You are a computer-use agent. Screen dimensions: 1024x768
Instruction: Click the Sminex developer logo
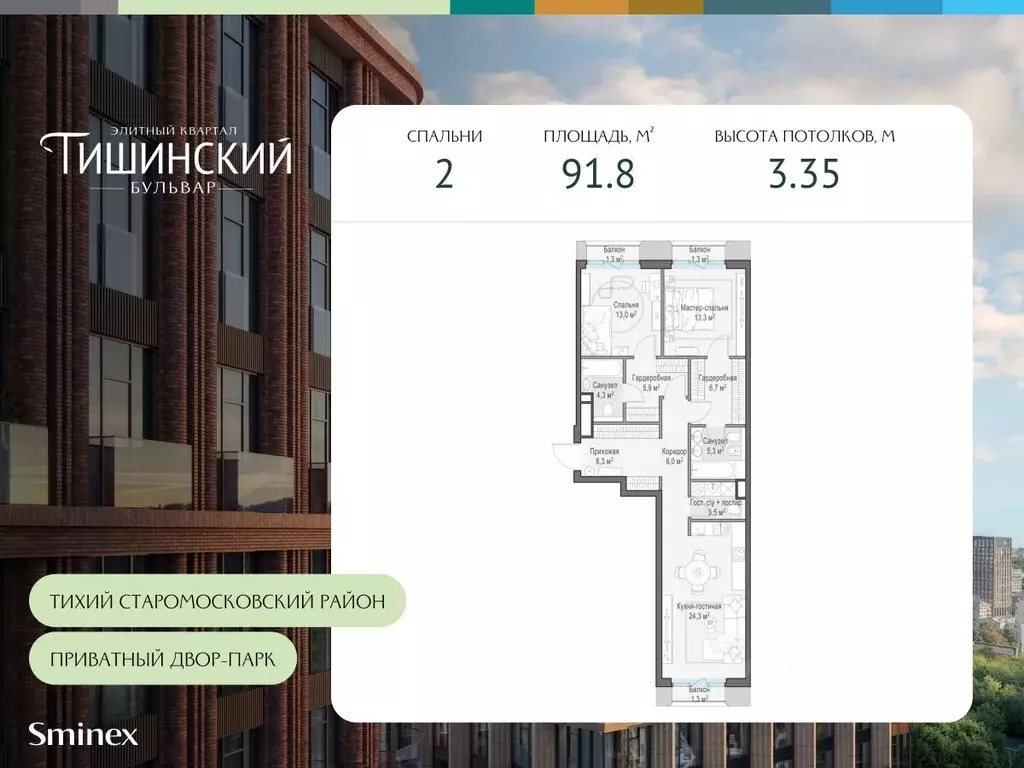[x=83, y=735]
